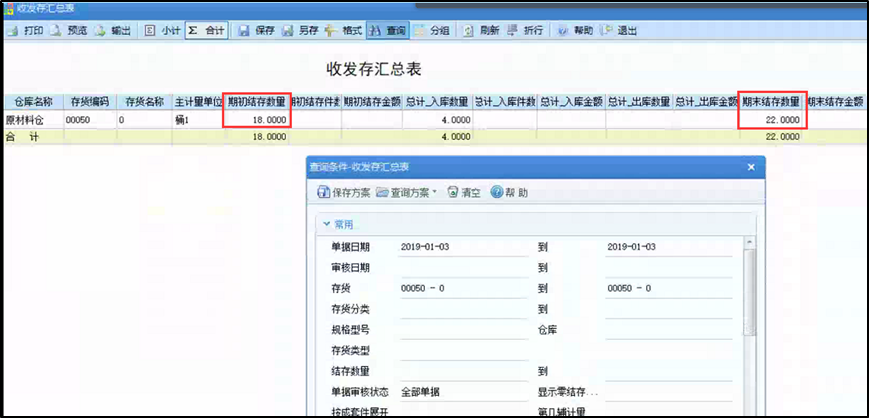Click 22.0000 in the 原材料仓 row

pyautogui.click(x=781, y=120)
